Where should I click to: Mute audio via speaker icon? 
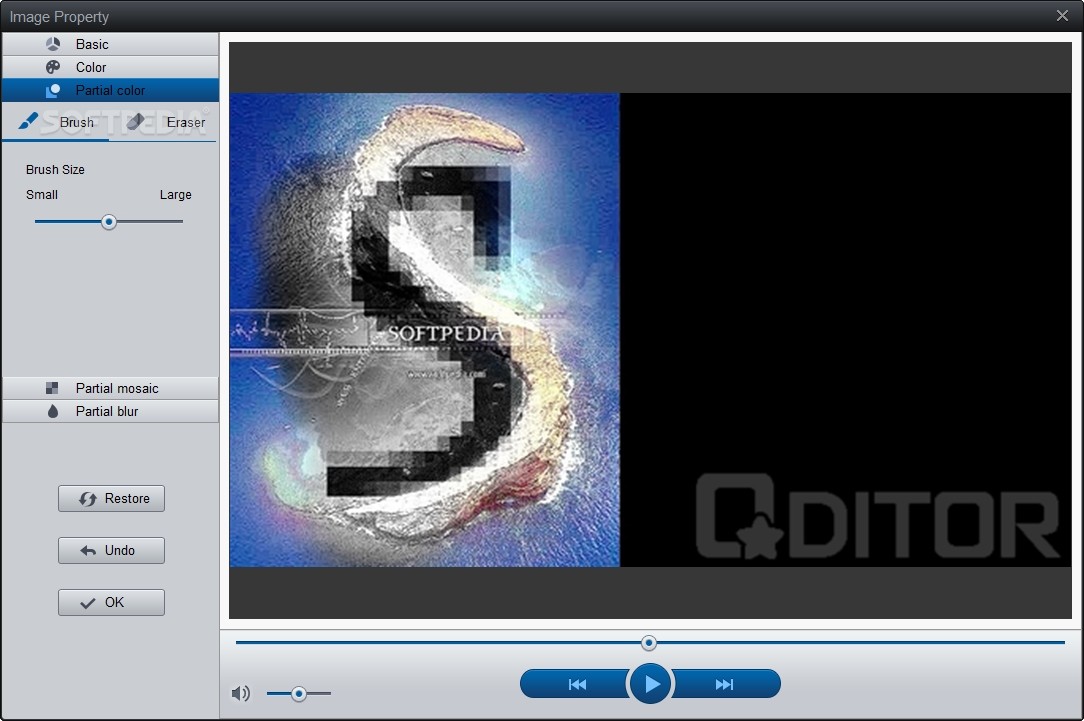coord(241,693)
